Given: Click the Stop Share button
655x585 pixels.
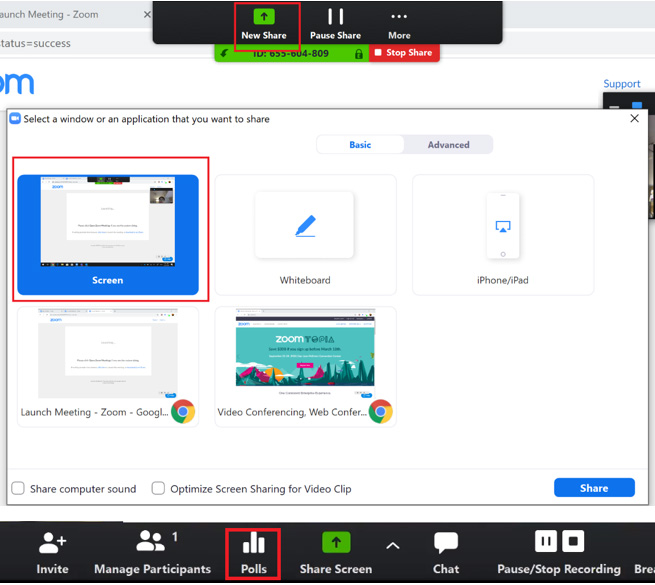Looking at the screenshot, I should coord(404,53).
